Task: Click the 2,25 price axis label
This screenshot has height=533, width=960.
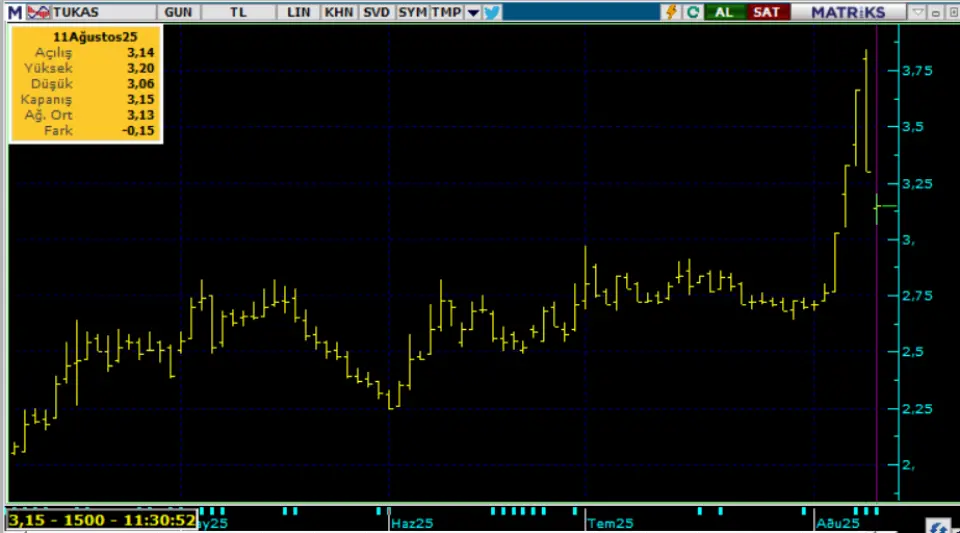Action: tap(917, 409)
